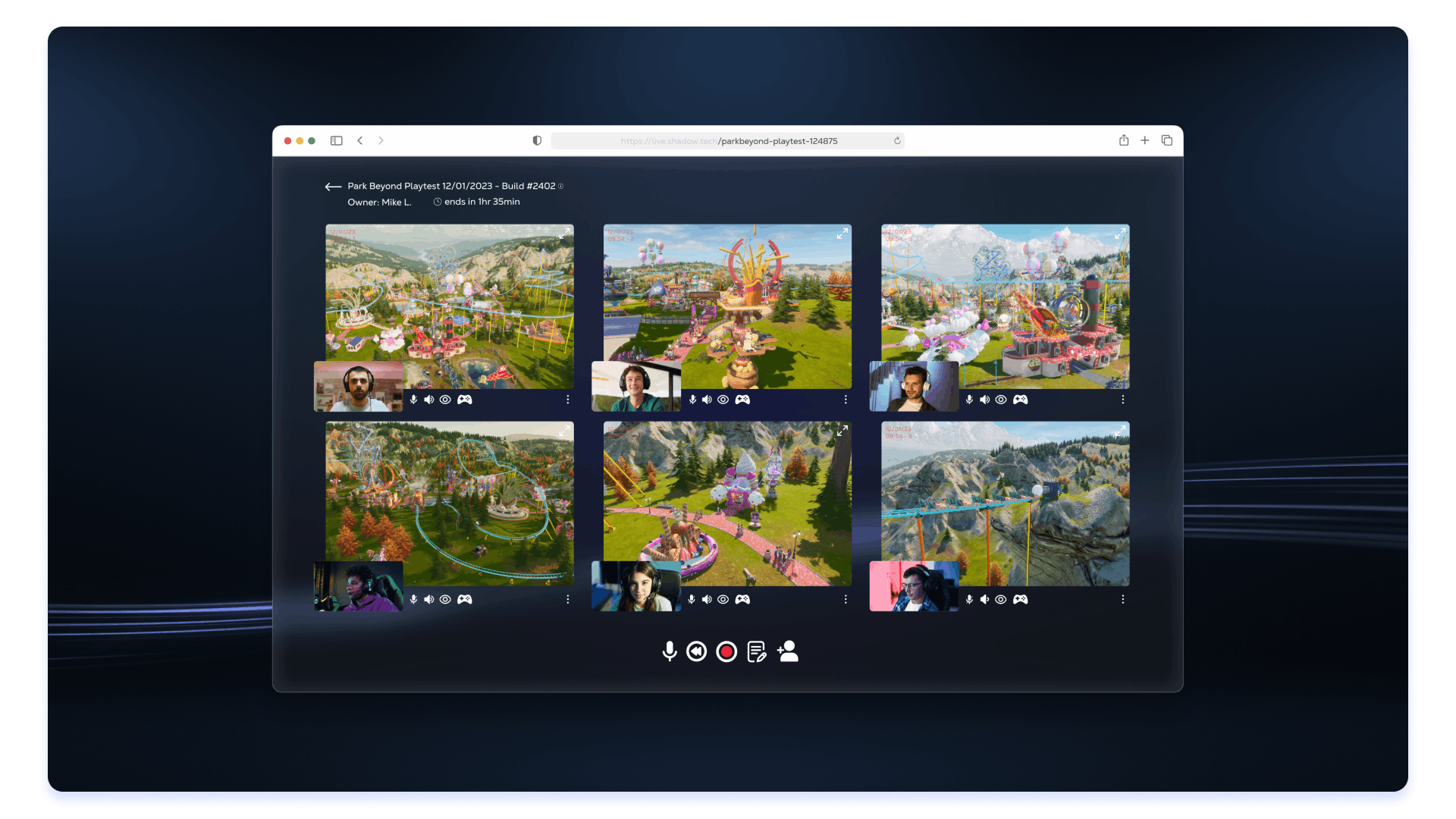This screenshot has height=819, width=1456.
Task: Open a new browser tab with plus icon
Action: [x=1145, y=140]
